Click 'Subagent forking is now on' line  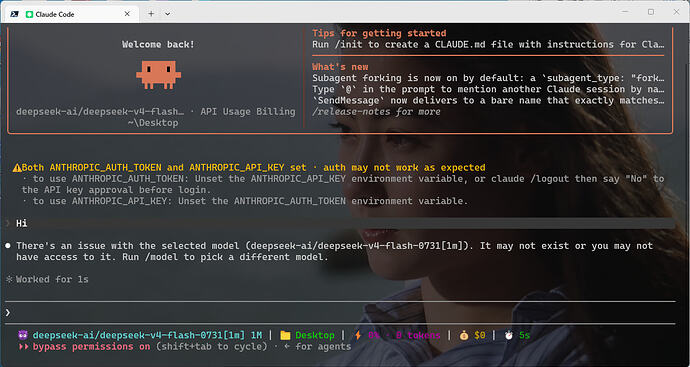tap(488, 78)
